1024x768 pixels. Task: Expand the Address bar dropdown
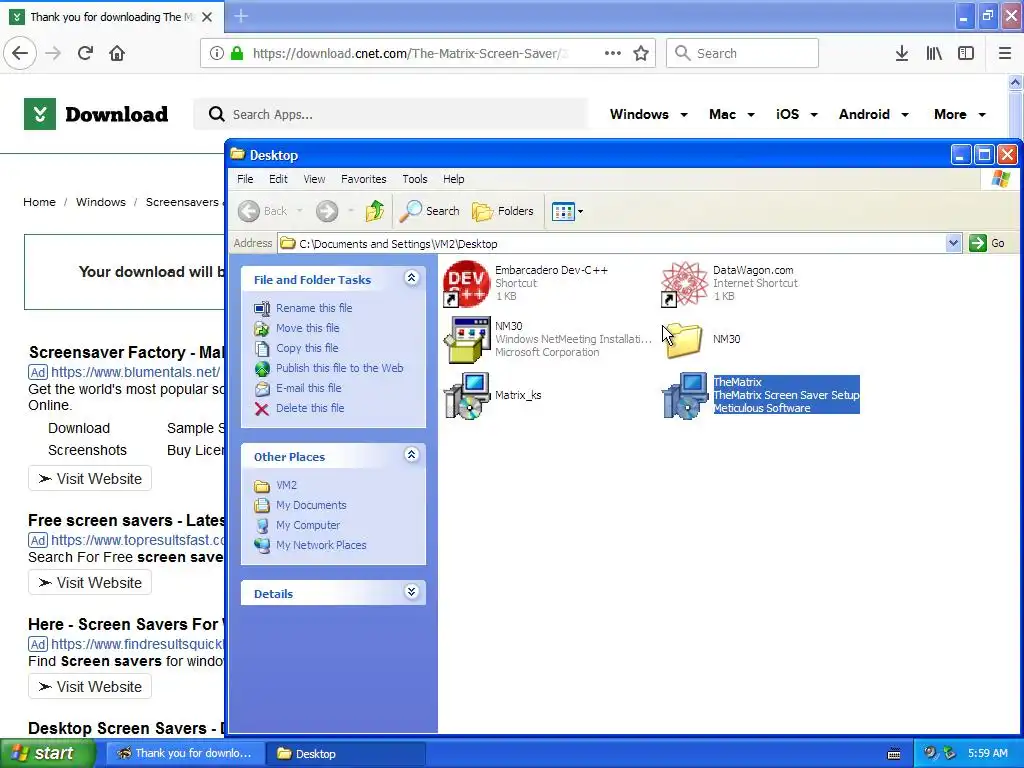(953, 244)
